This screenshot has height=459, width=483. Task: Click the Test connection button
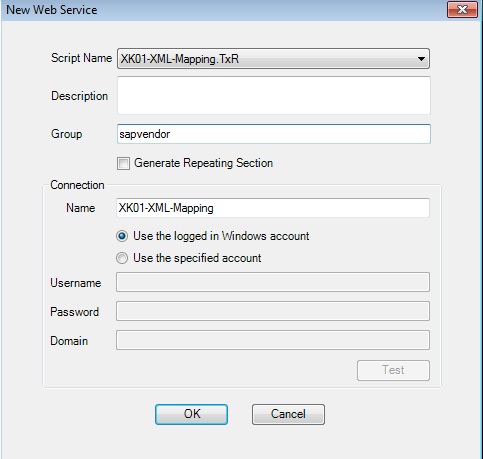click(393, 370)
